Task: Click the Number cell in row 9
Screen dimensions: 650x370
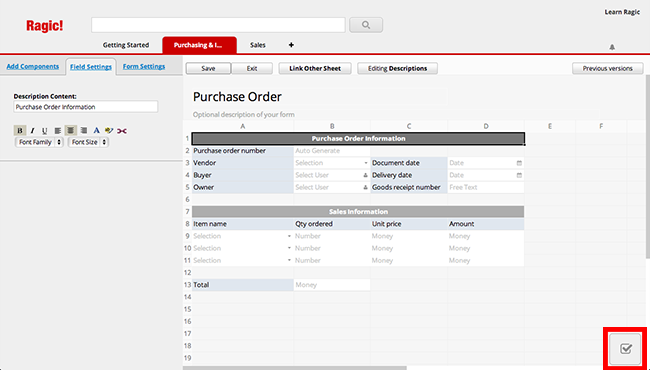Action: click(x=332, y=236)
